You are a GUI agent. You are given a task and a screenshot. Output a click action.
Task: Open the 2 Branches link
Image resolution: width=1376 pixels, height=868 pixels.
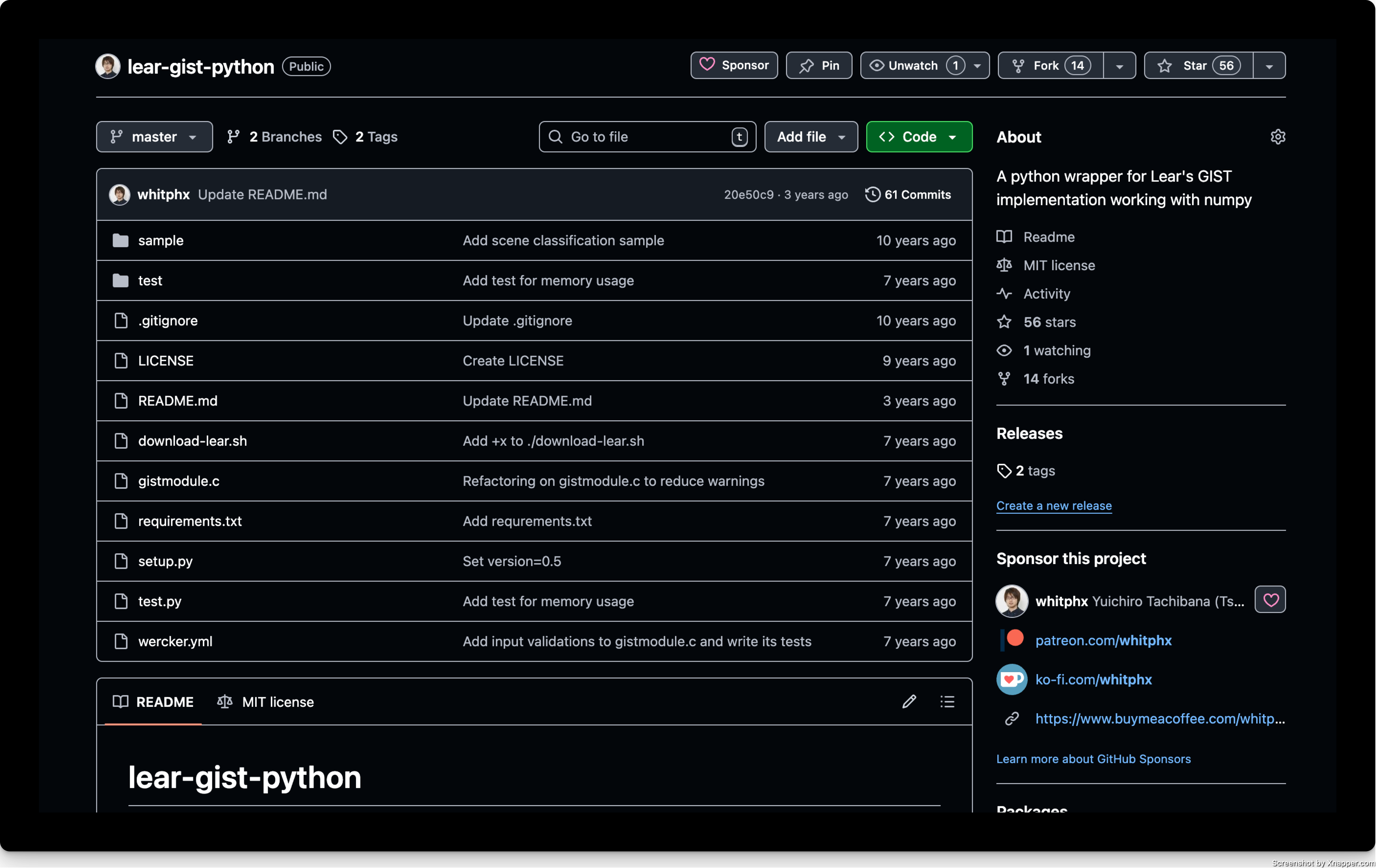(x=274, y=137)
